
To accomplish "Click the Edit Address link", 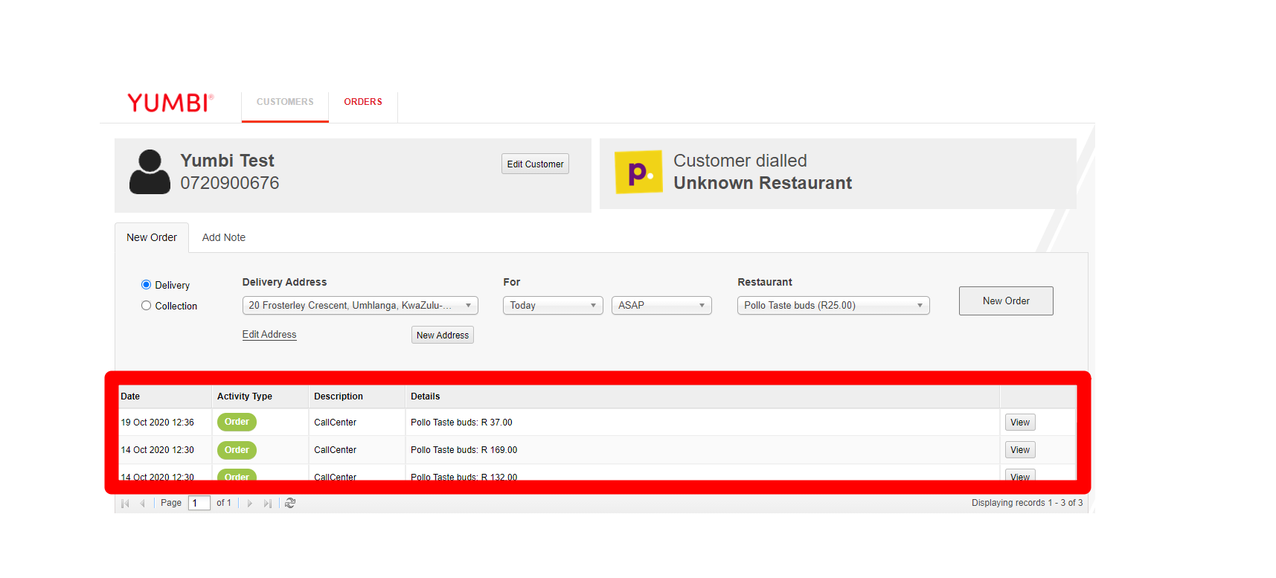I will (x=270, y=334).
